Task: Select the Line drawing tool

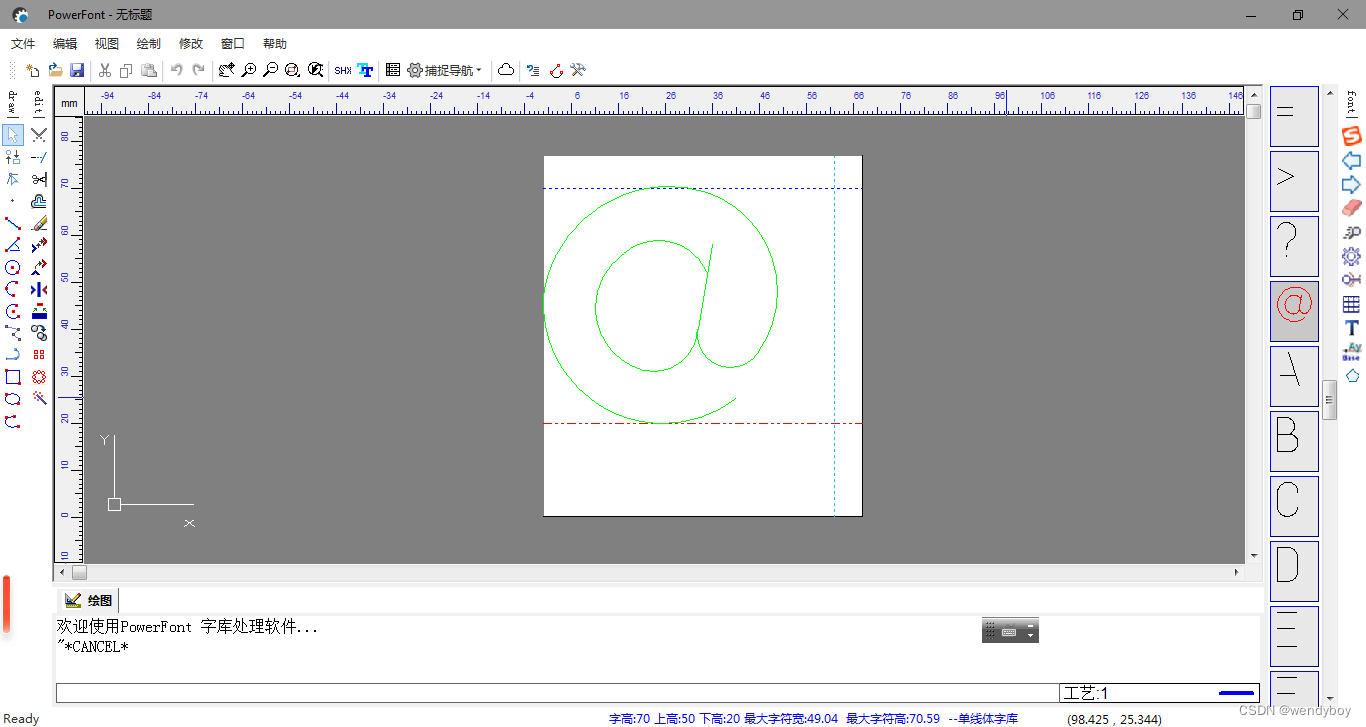Action: coord(13,223)
